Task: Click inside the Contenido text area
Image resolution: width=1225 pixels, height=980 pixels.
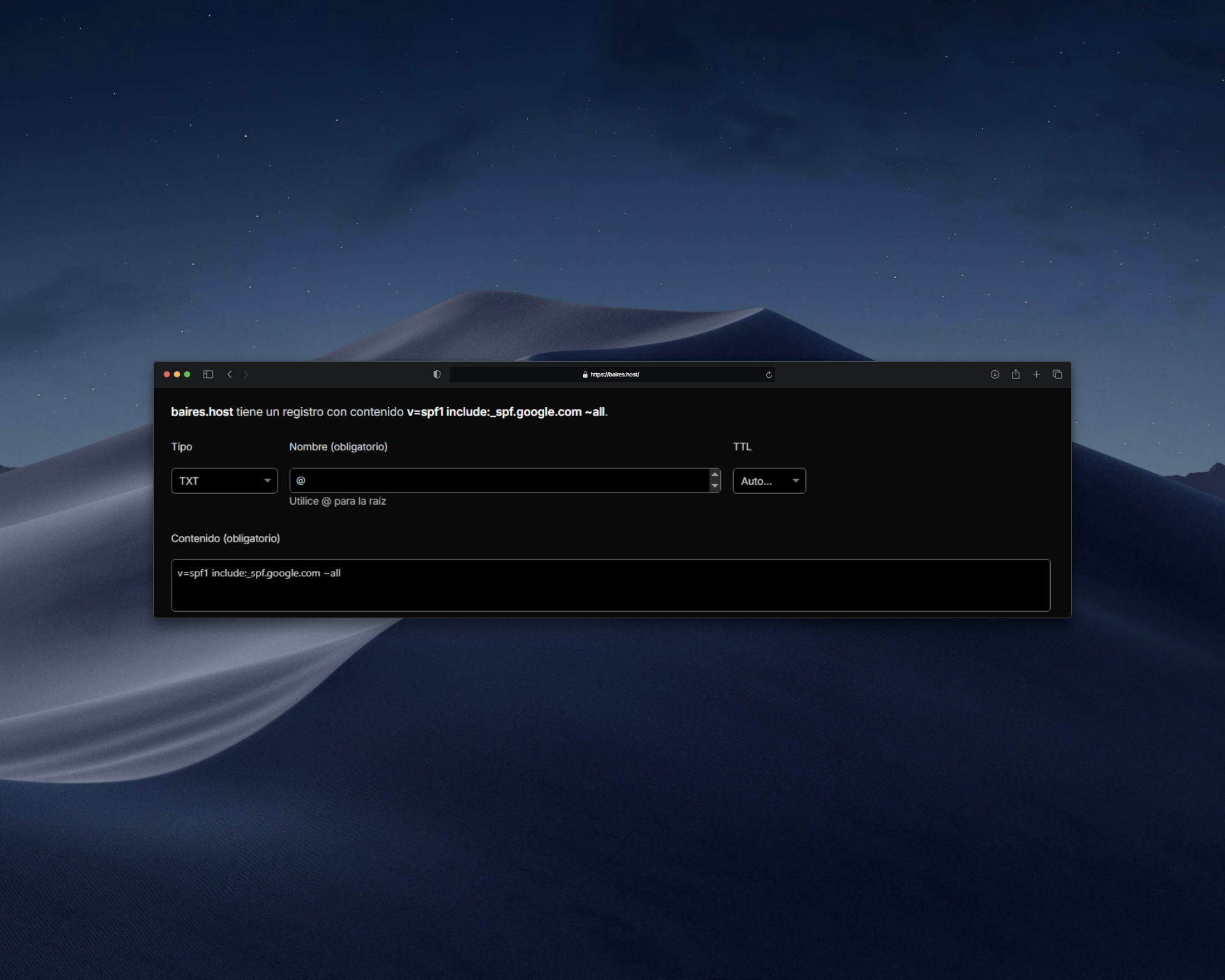Action: click(611, 585)
